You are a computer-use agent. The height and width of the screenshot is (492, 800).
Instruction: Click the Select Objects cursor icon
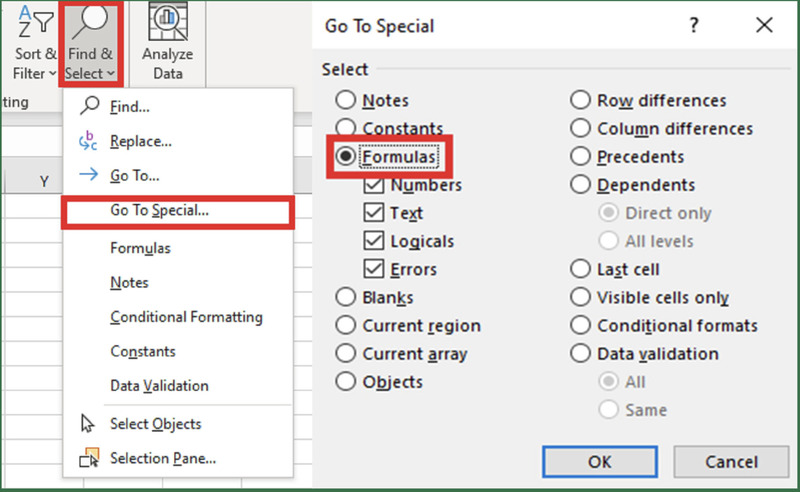89,424
